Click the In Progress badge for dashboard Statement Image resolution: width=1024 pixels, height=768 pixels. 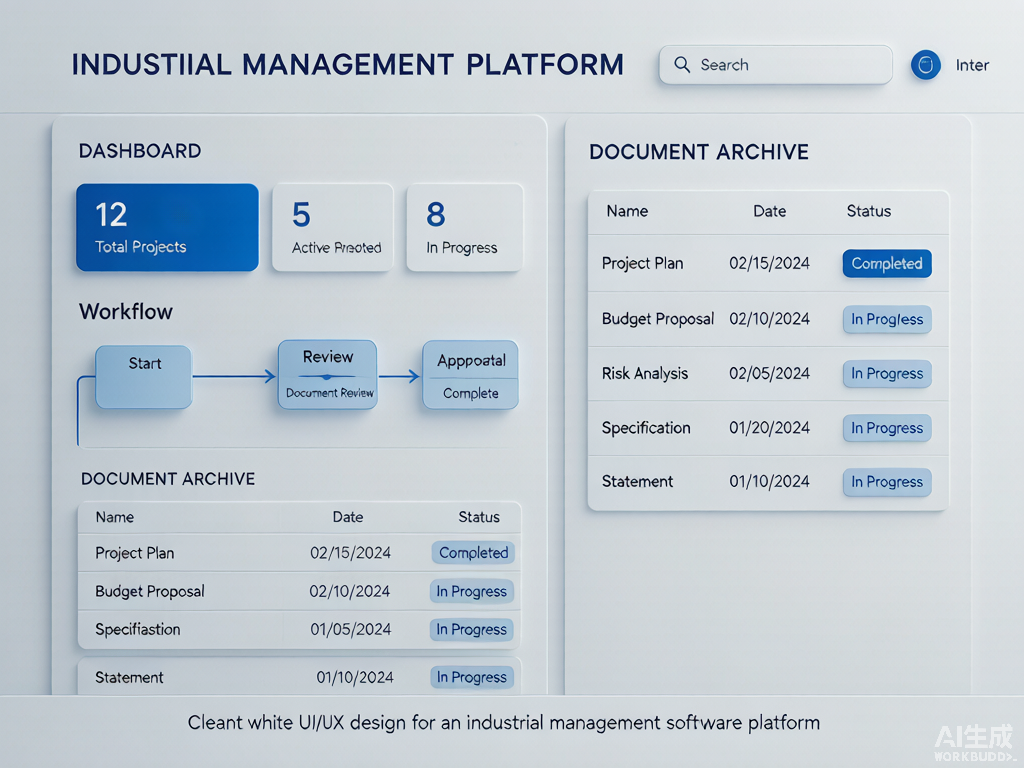click(472, 677)
